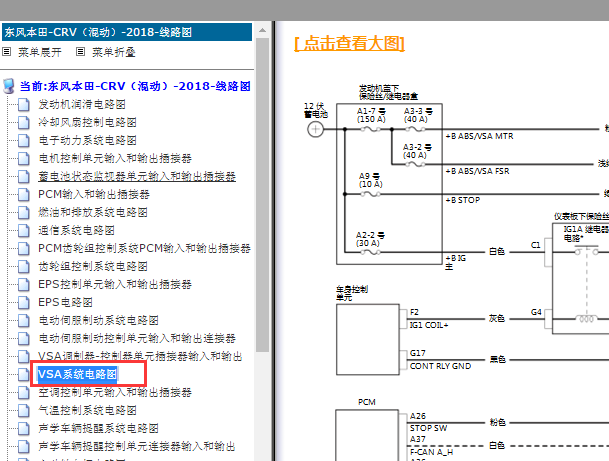Click the +B STOP label in diagram

[463, 200]
